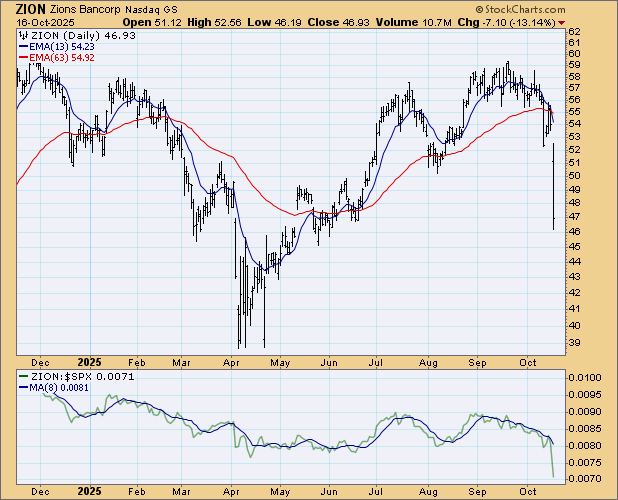Click the Oct label on price chart axis
618x500 pixels.
click(528, 362)
